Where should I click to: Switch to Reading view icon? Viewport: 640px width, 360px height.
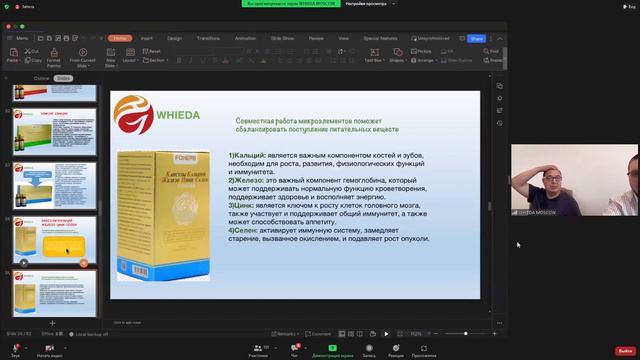click(x=360, y=334)
